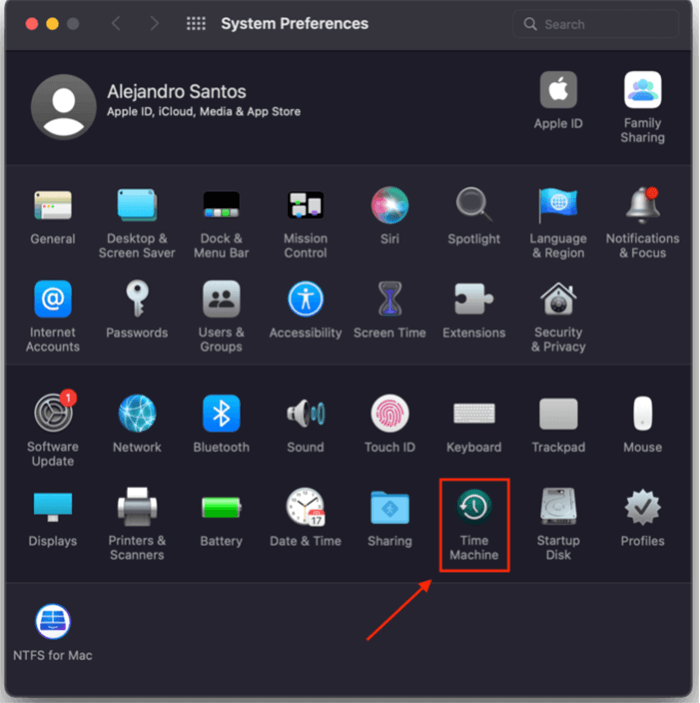This screenshot has width=700, height=703.
Task: Open Dock & Menu Bar settings
Action: coord(221,206)
